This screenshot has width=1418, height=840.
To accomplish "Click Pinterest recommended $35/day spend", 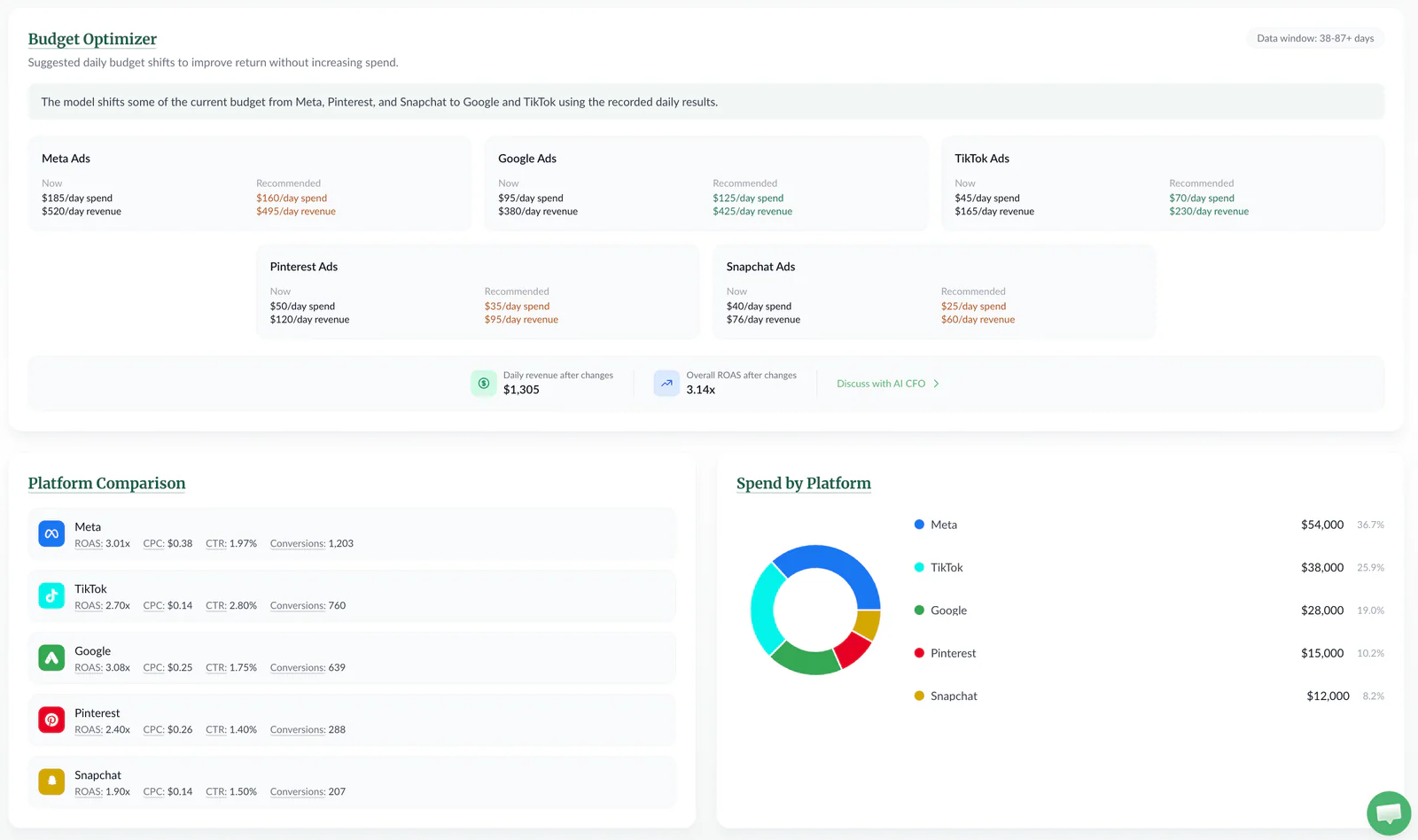I will pyautogui.click(x=517, y=307).
